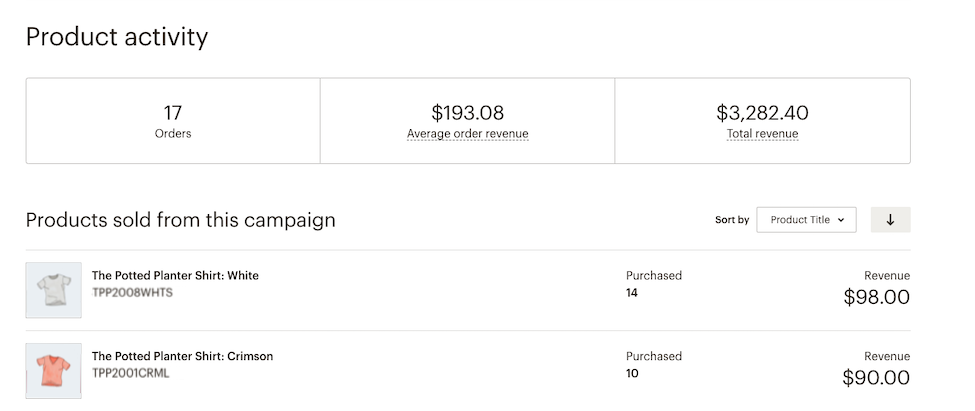Click the white shirt product thumbnail
Image resolution: width=975 pixels, height=411 pixels.
tap(53, 290)
